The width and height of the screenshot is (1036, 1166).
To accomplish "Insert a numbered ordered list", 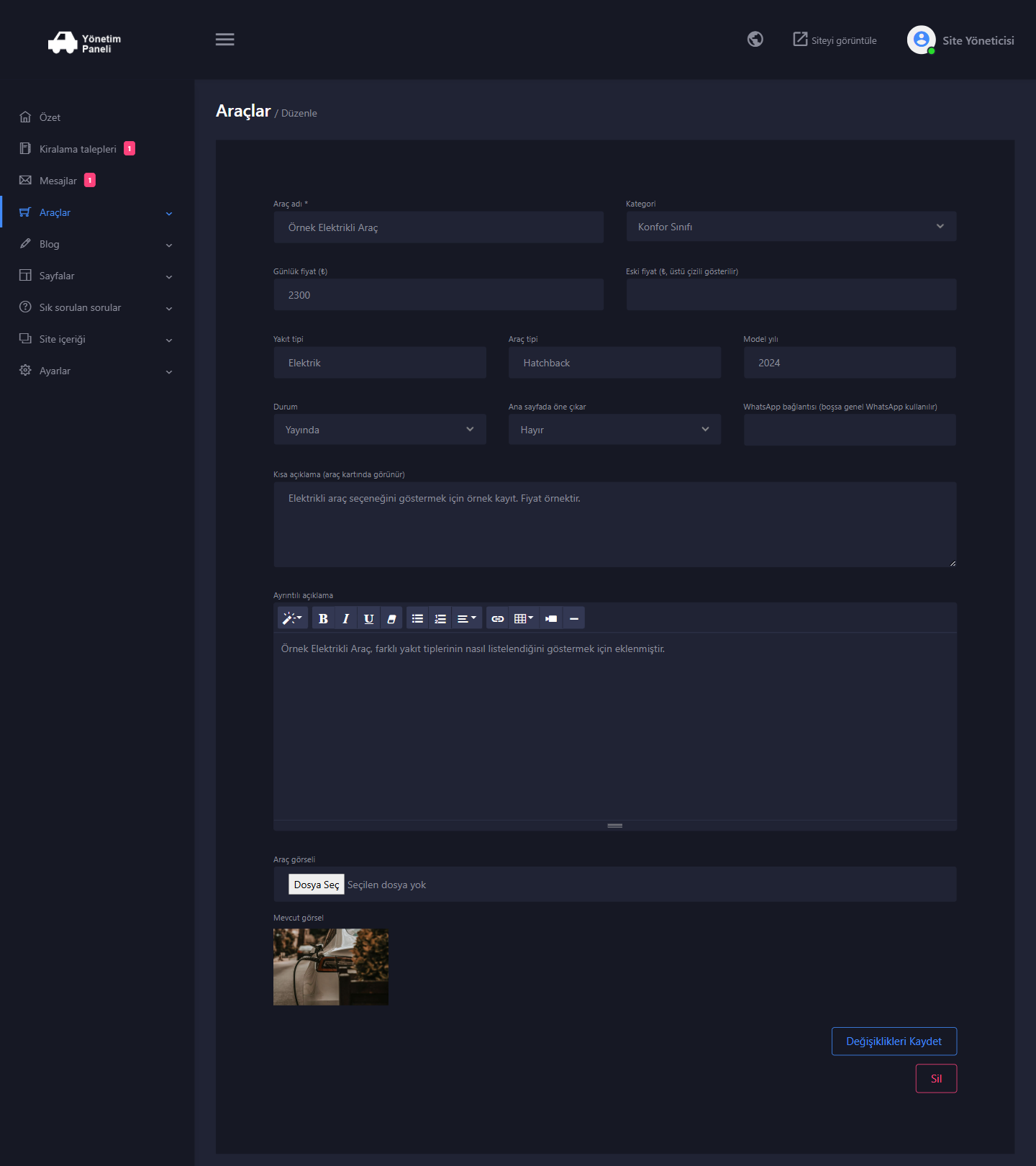I will (x=440, y=618).
